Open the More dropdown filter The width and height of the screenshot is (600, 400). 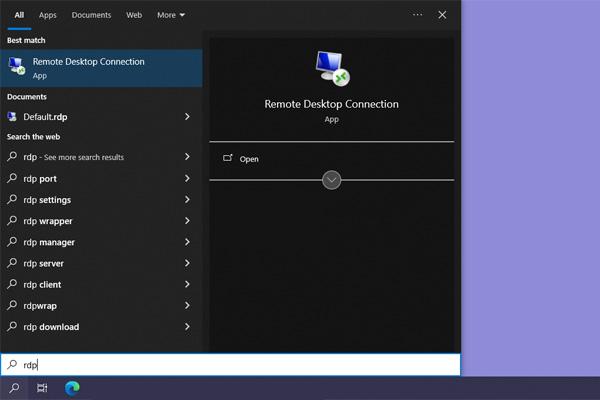(171, 15)
